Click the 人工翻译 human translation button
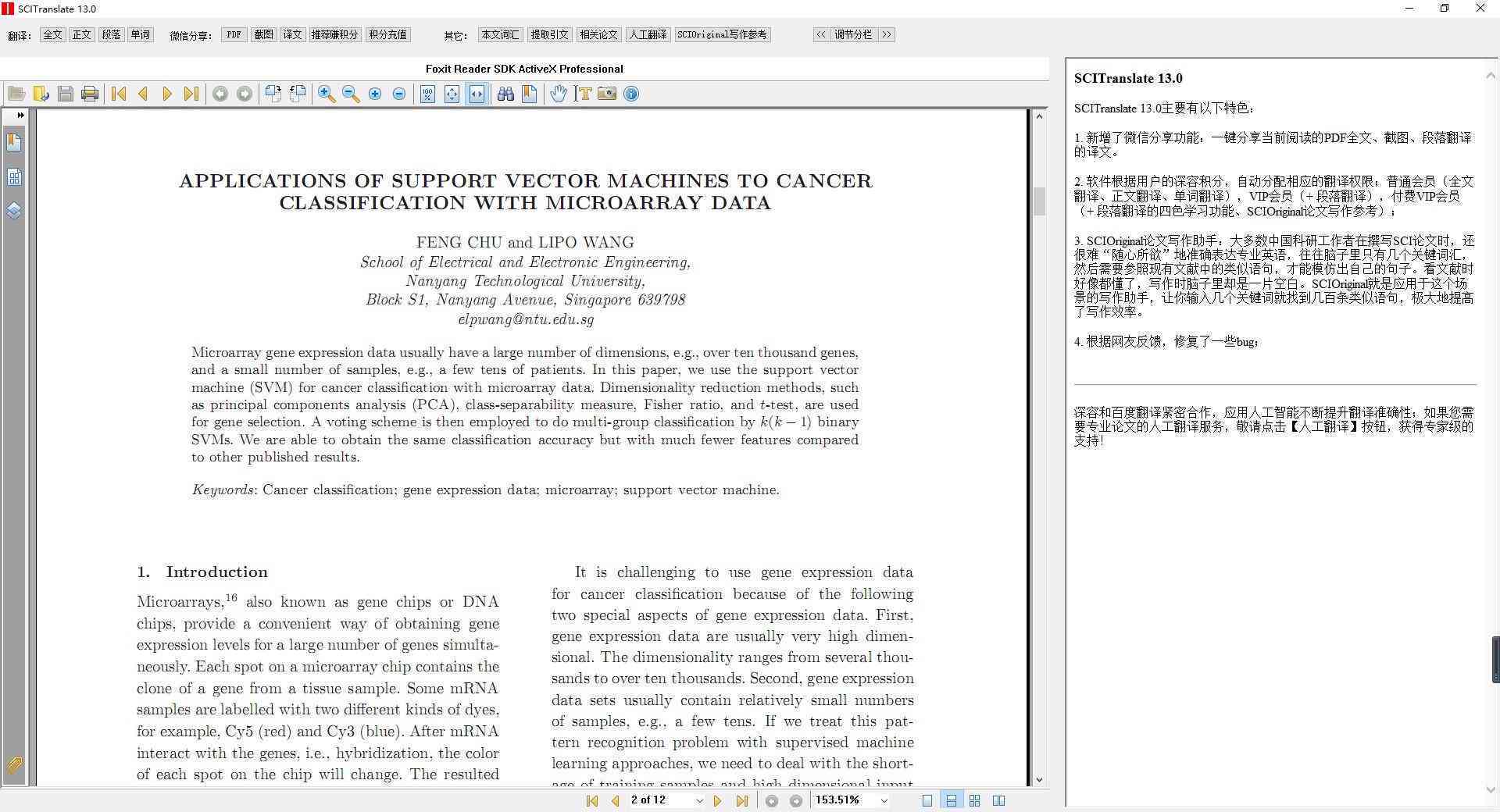The width and height of the screenshot is (1500, 812). [648, 34]
